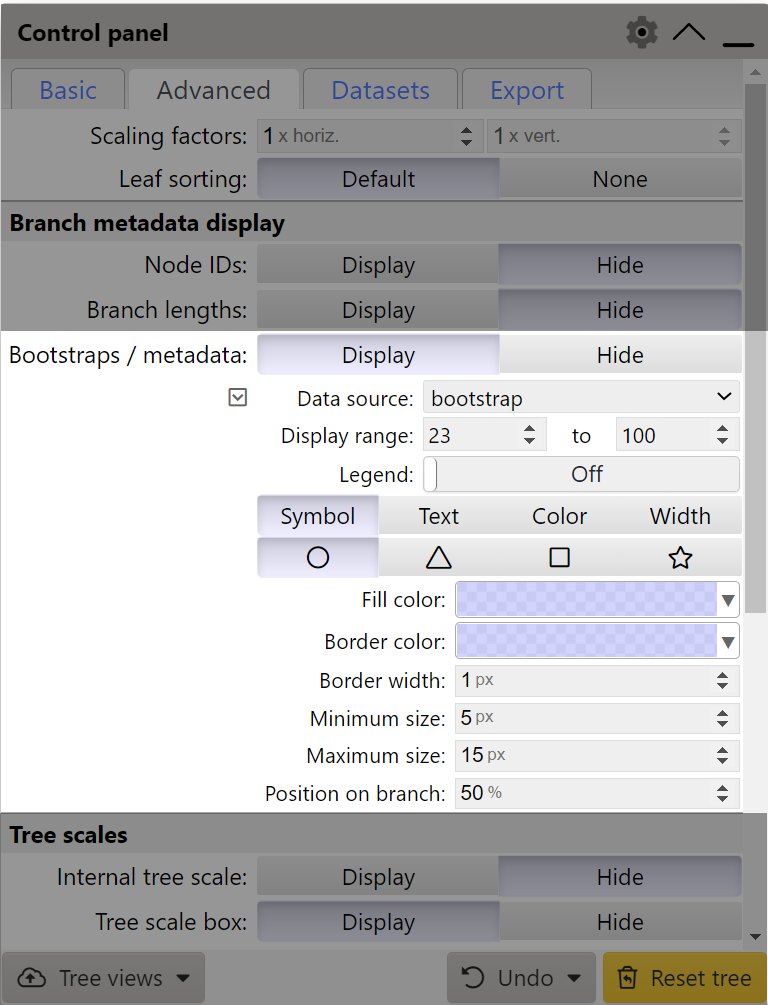
Task: Switch to the Datasets tab
Action: pyautogui.click(x=380, y=90)
